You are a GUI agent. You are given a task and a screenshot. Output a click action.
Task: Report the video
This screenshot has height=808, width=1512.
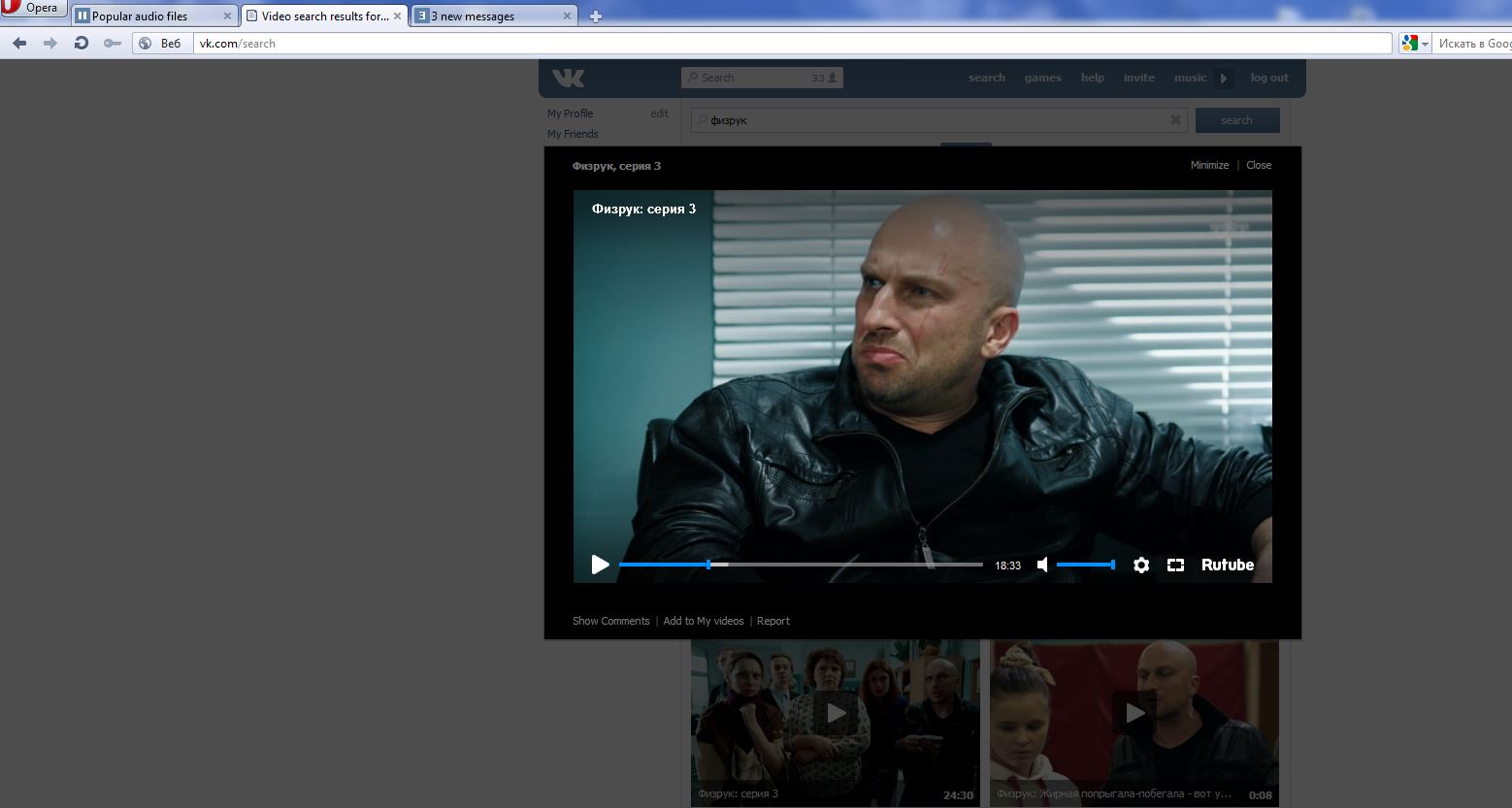773,621
